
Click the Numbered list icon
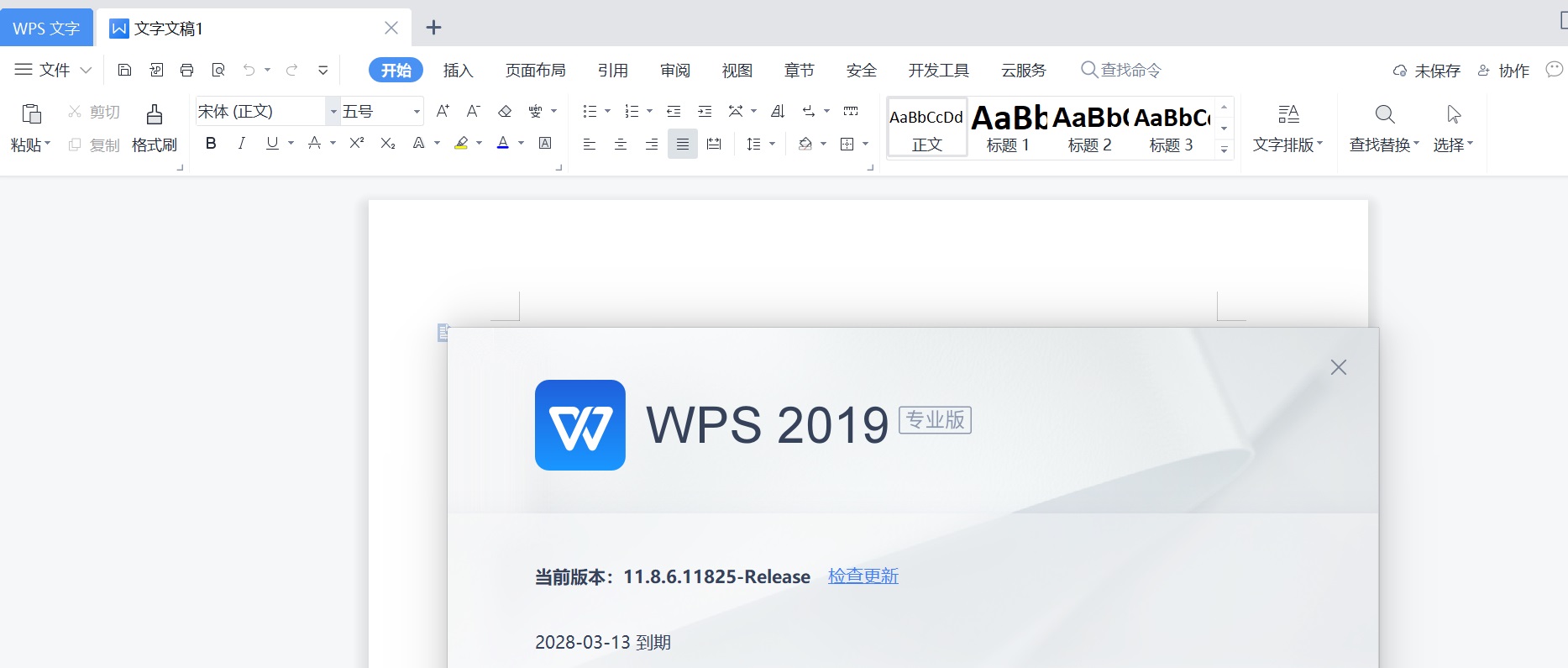[632, 111]
